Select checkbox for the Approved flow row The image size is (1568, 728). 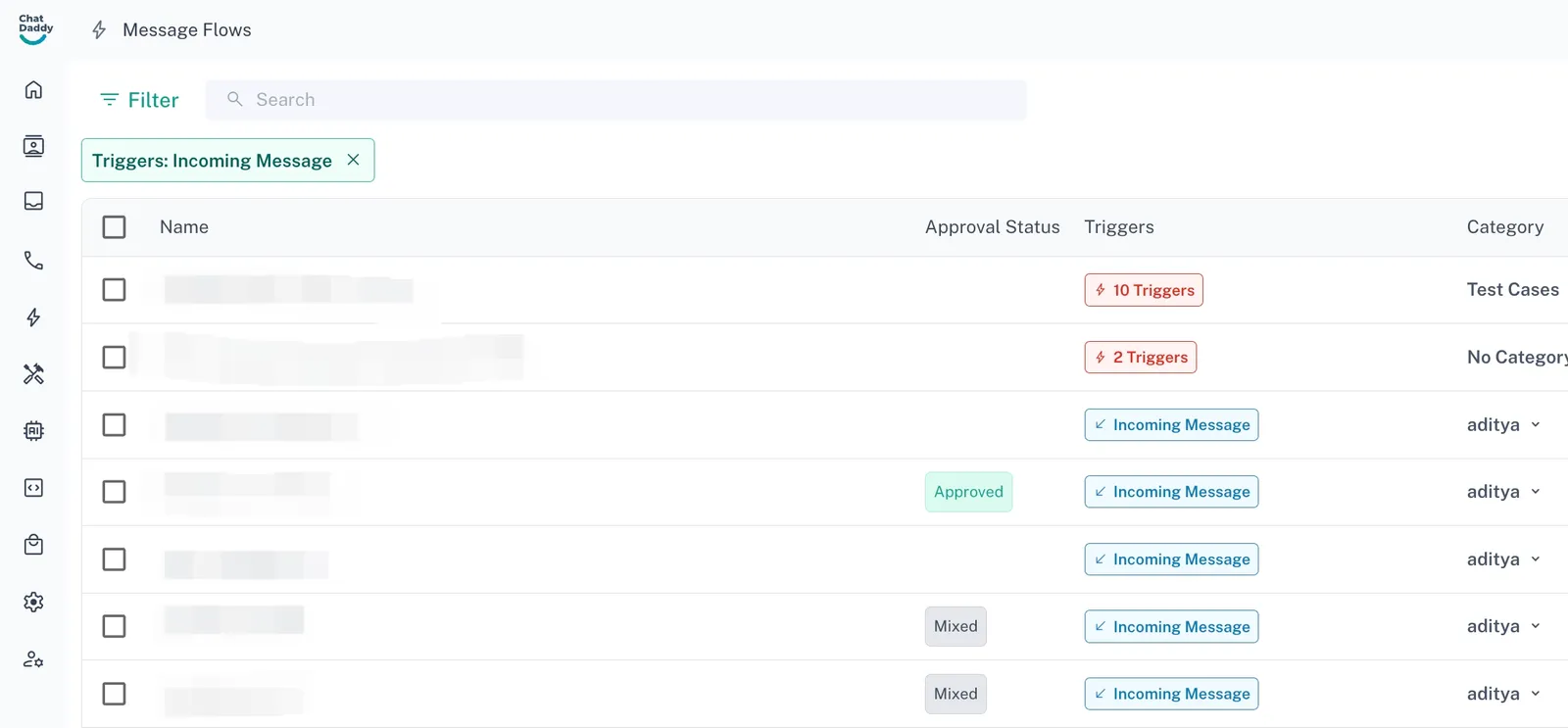[115, 492]
